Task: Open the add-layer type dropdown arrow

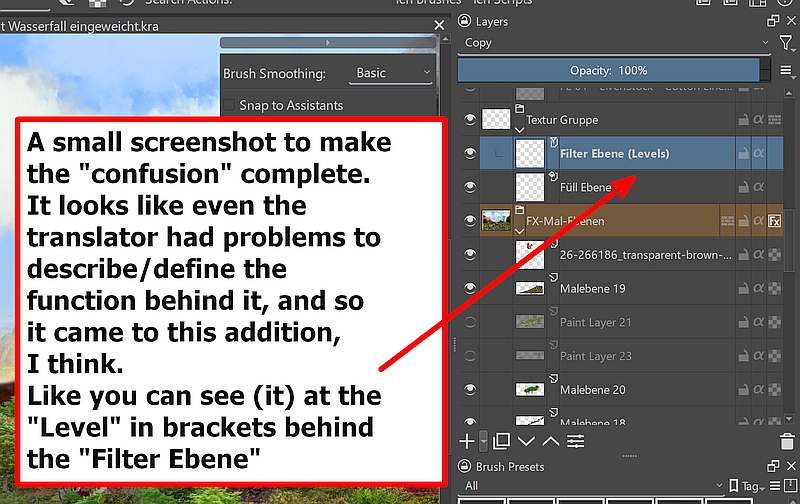Action: [x=484, y=442]
